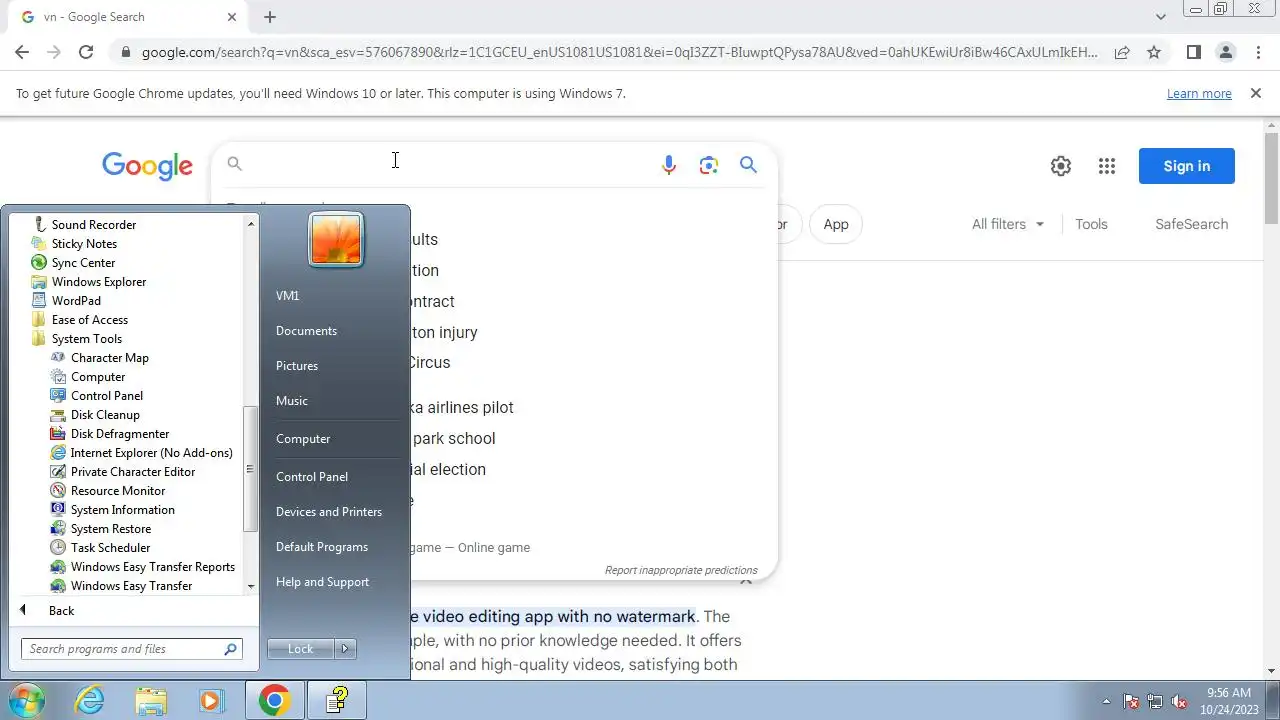1280x720 pixels.
Task: Open Character Map utility
Action: tap(109, 358)
